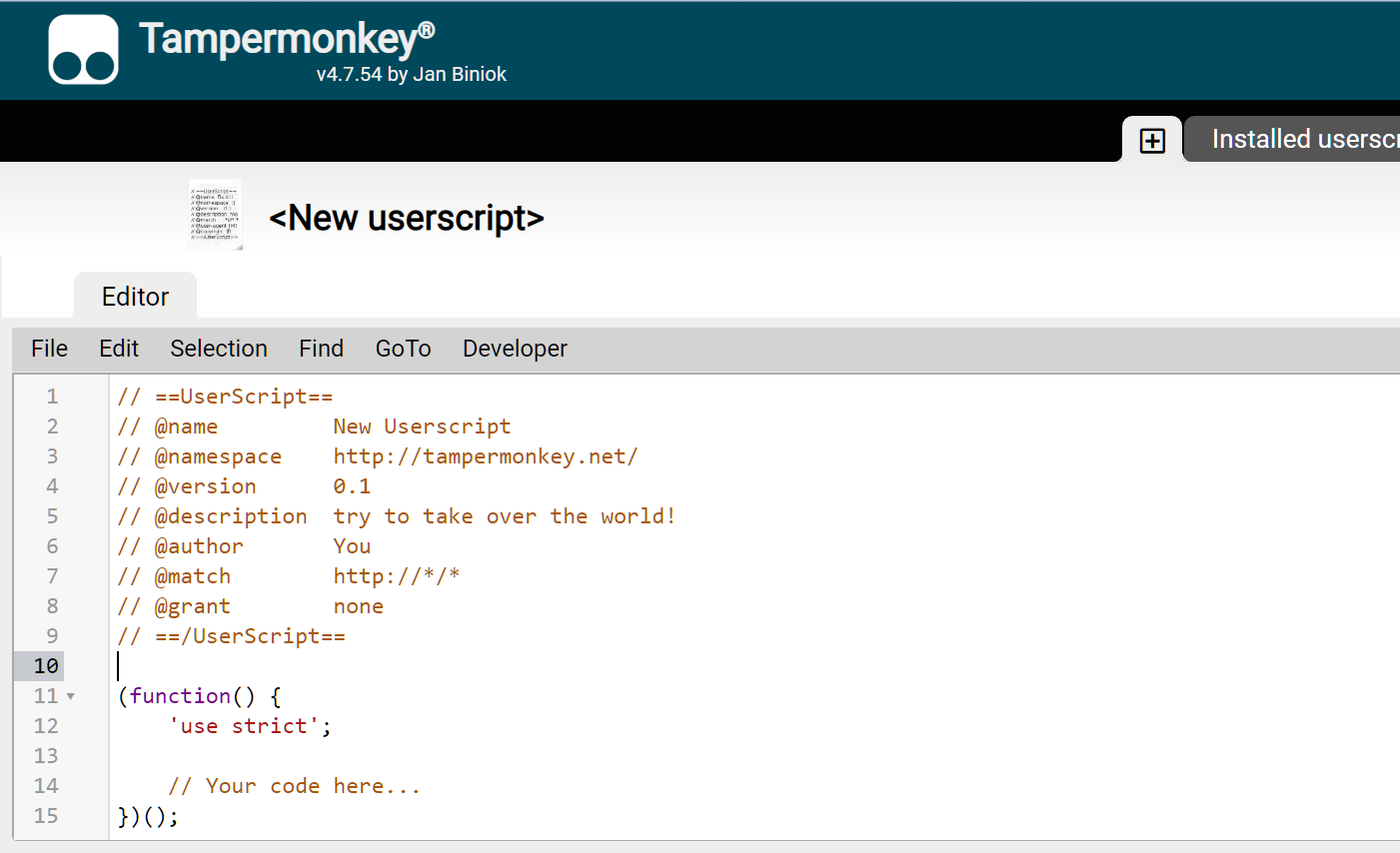The width and height of the screenshot is (1400, 853).
Task: Open the Selection menu
Action: pyautogui.click(x=219, y=349)
